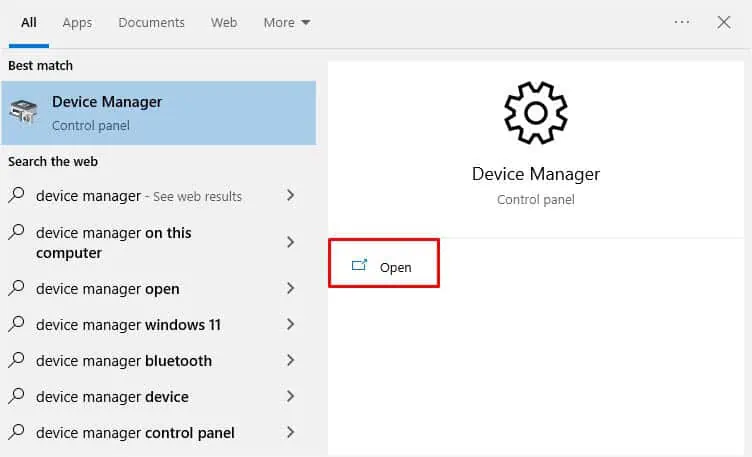
Task: Click search icon beside 'windows 11' suggestion
Action: [x=16, y=324]
